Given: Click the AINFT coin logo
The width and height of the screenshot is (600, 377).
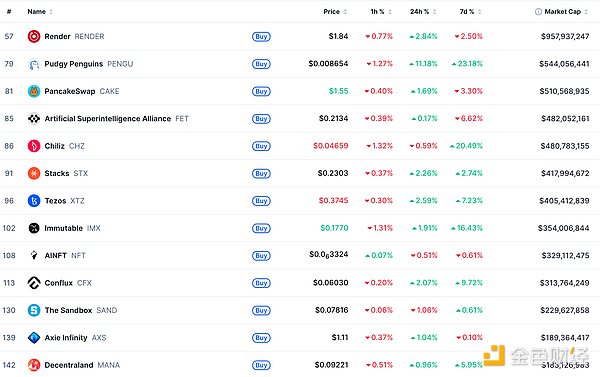Looking at the screenshot, I should point(34,255).
